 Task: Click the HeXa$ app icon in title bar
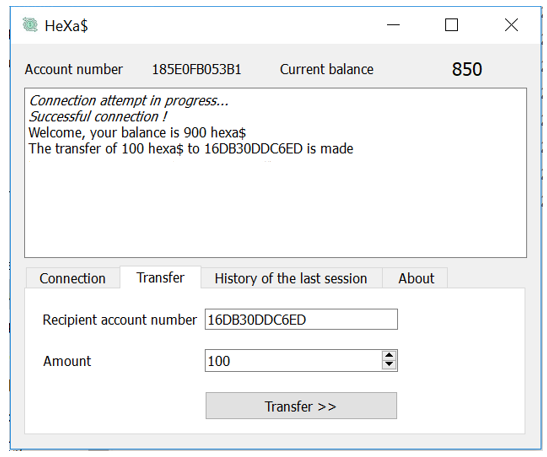pos(30,25)
